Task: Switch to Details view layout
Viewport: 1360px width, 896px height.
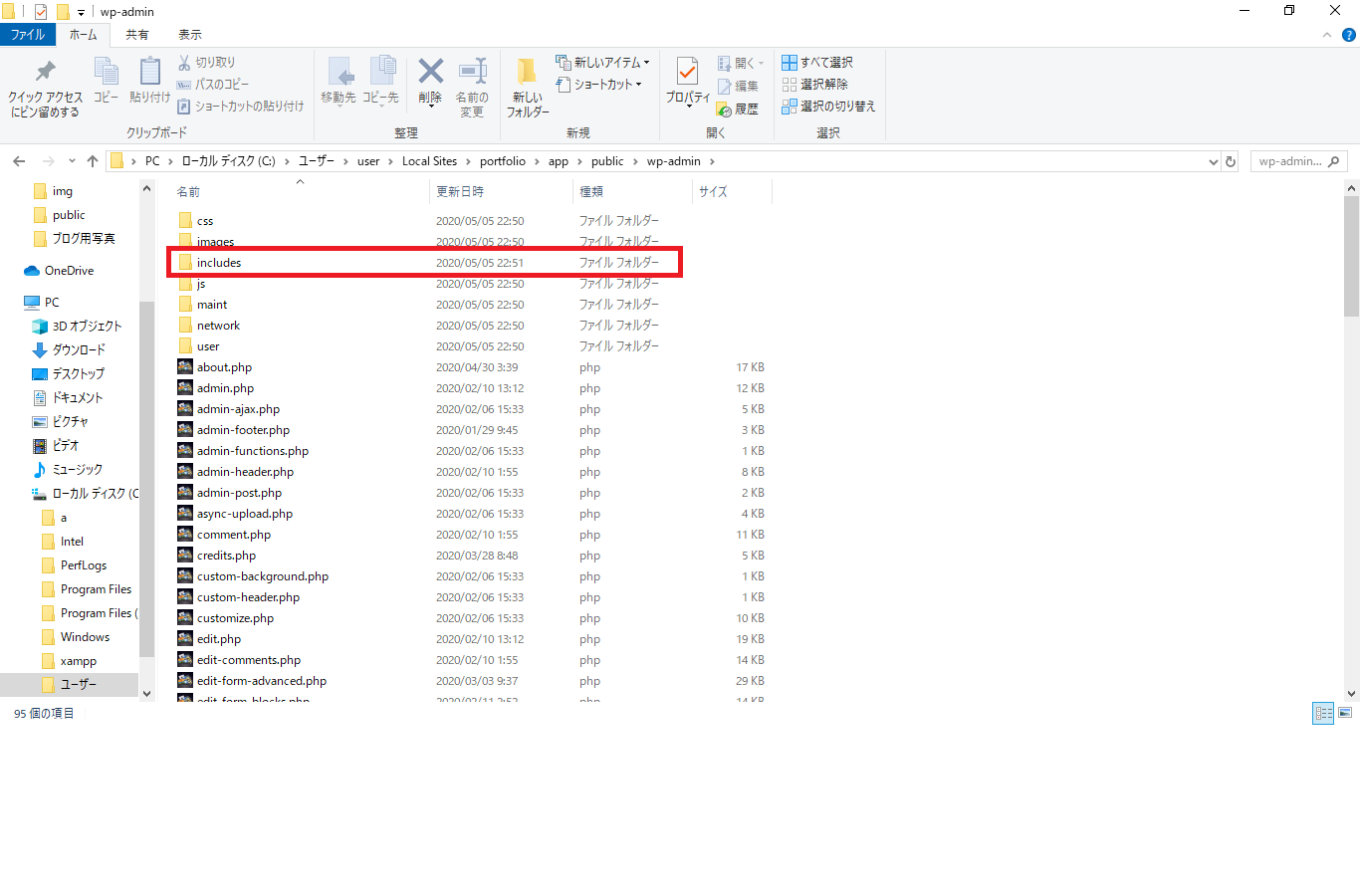Action: pyautogui.click(x=1323, y=713)
